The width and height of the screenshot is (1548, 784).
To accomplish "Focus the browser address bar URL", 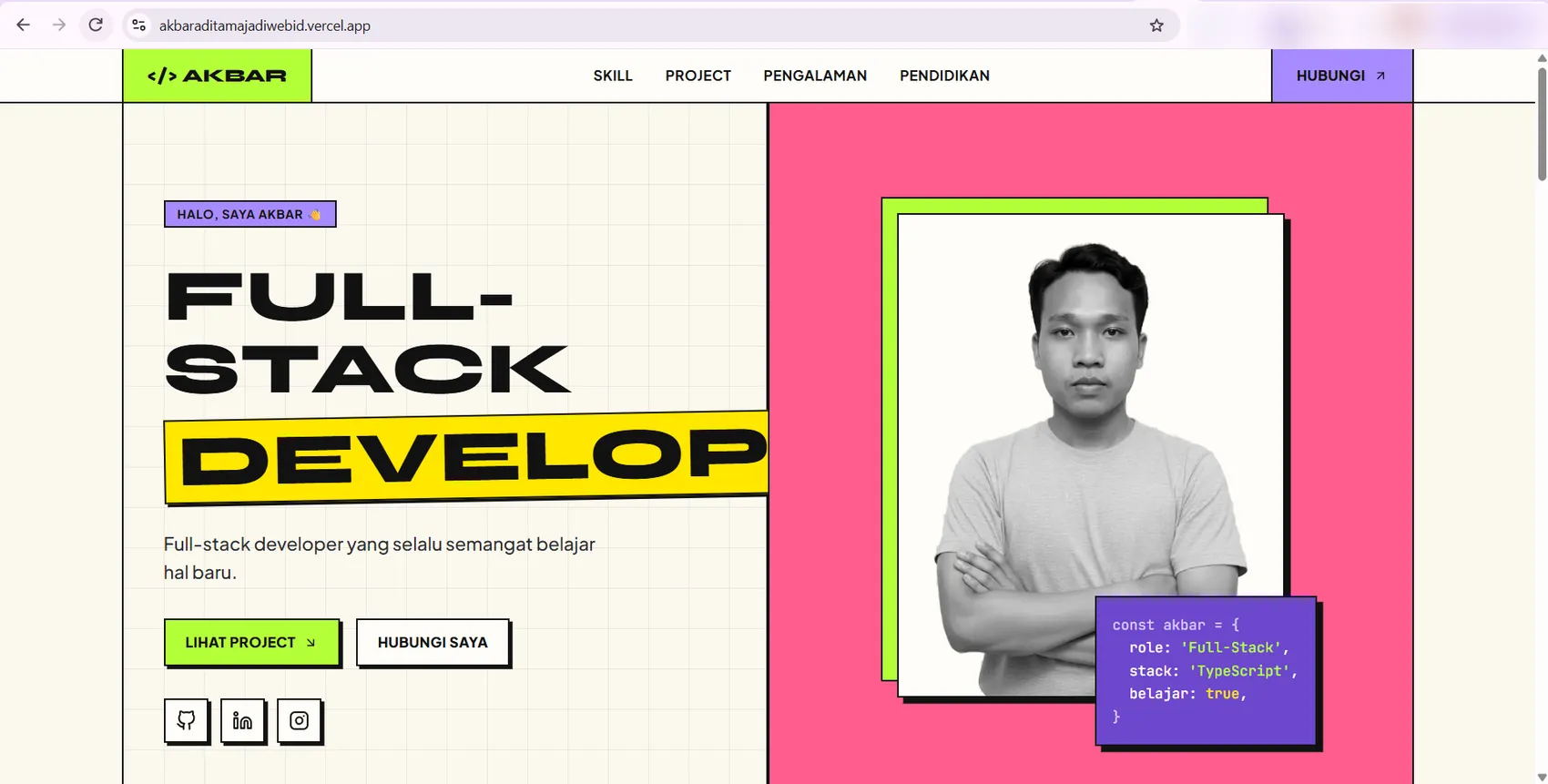I will pos(265,25).
